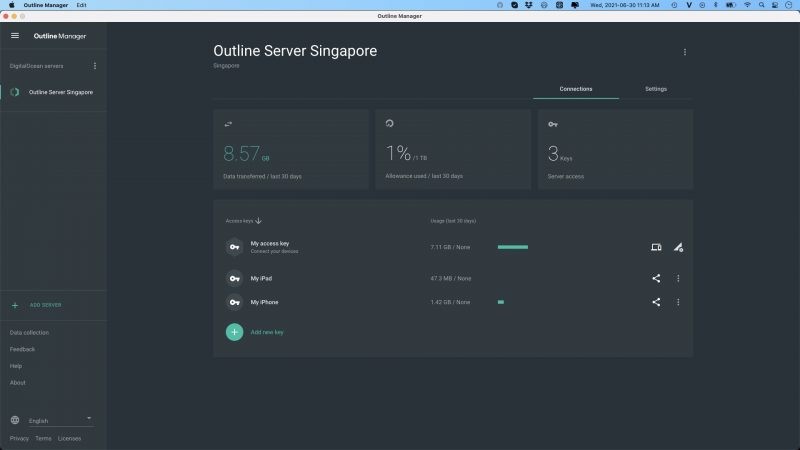Open the hamburger menu in sidebar

tap(15, 36)
